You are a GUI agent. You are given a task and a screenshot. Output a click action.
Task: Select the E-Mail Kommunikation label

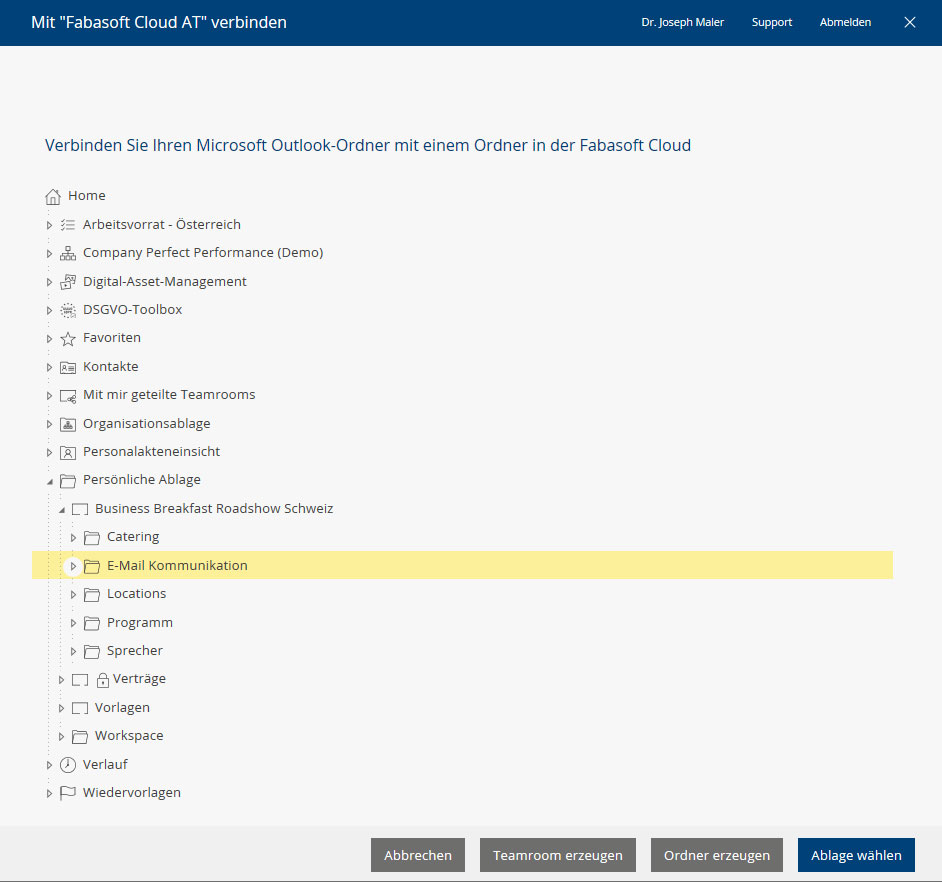click(177, 565)
